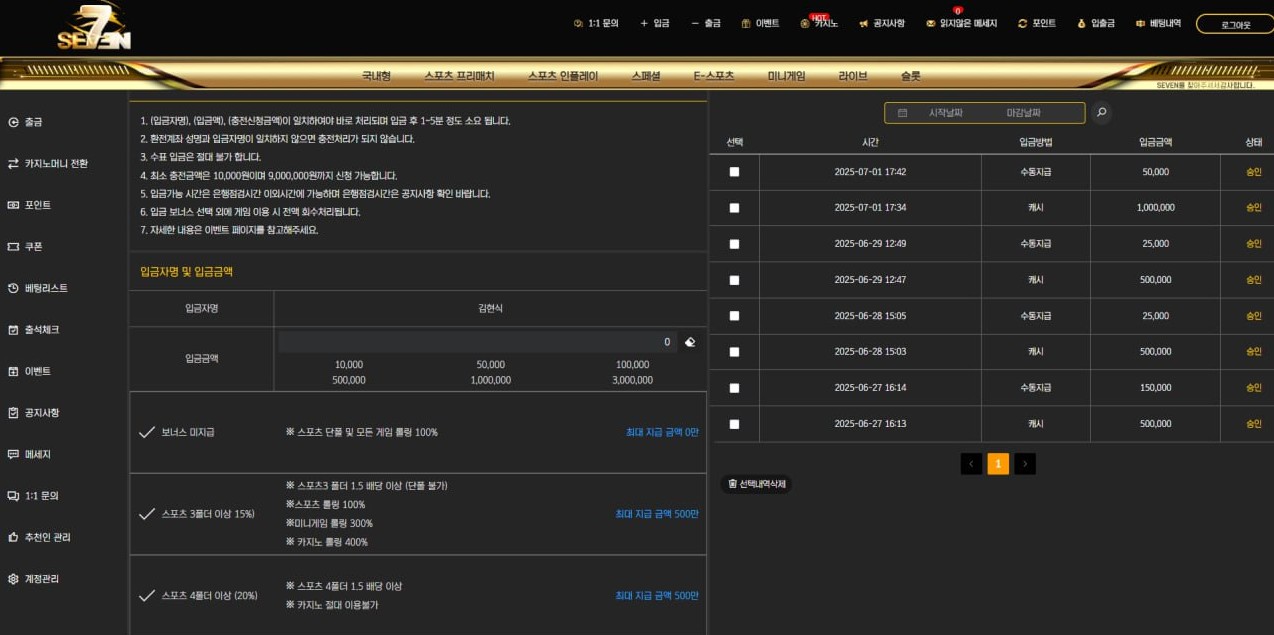Go to next page with right chevron
The height and width of the screenshot is (635, 1274).
coord(1025,464)
